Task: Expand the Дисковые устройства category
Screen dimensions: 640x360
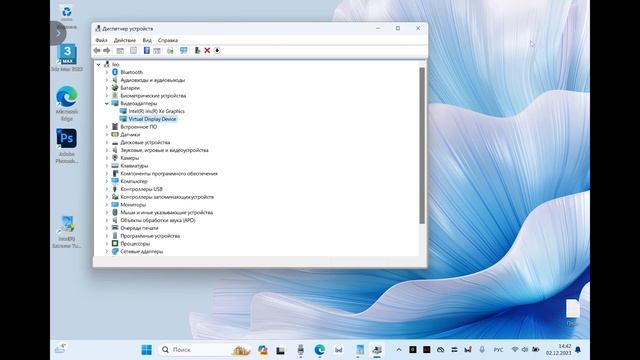Action: click(x=107, y=142)
